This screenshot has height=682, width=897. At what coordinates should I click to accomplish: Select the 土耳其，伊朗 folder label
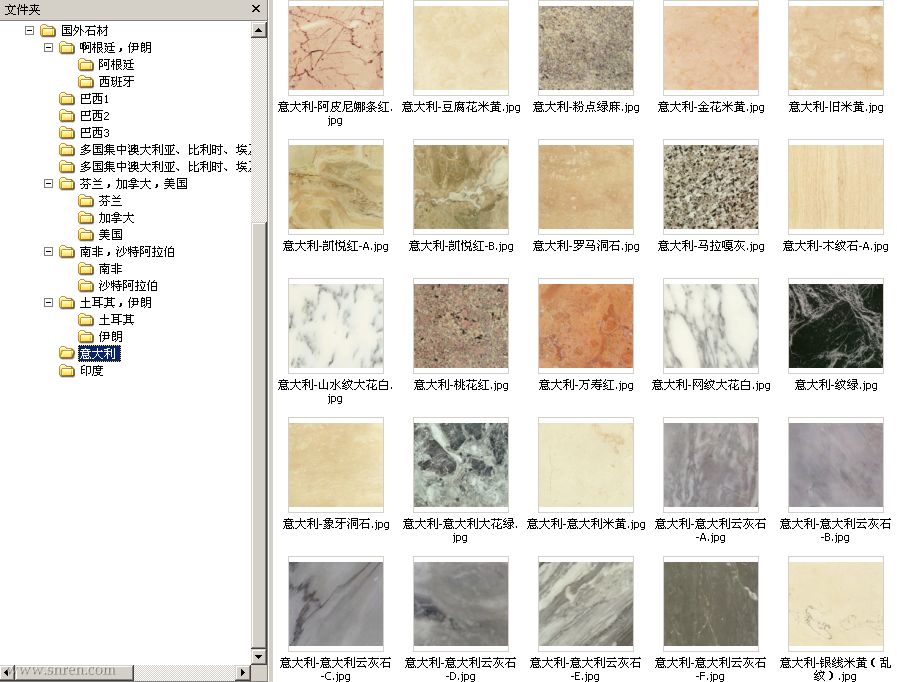click(x=116, y=303)
